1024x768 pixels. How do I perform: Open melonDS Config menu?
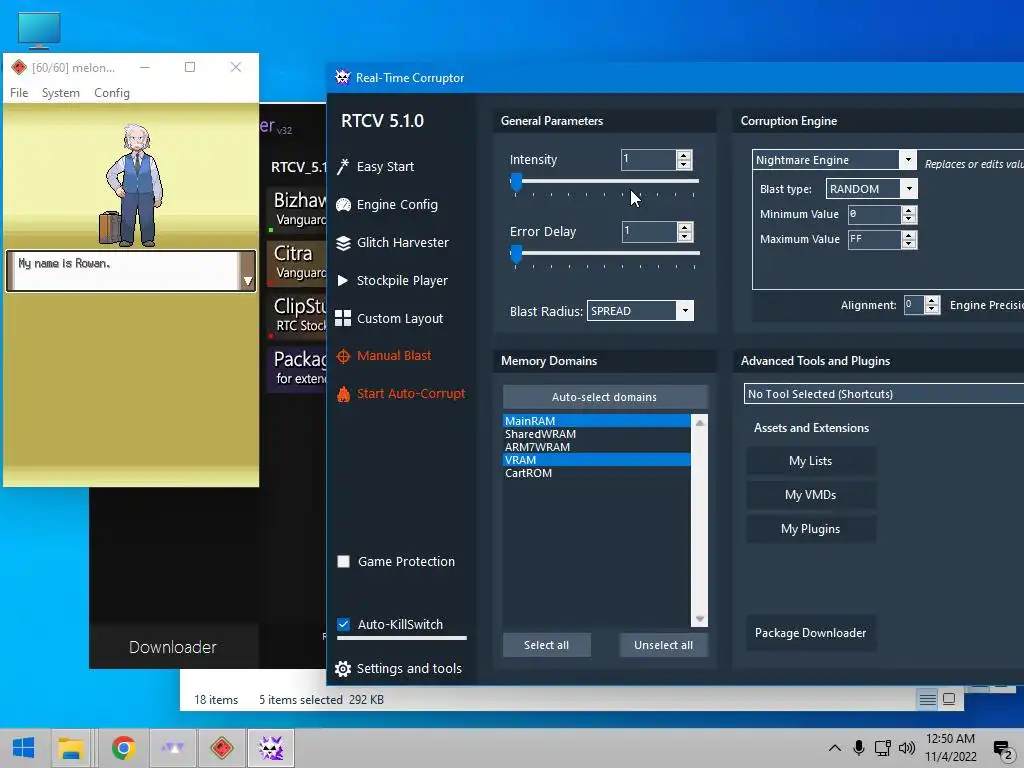pyautogui.click(x=112, y=93)
